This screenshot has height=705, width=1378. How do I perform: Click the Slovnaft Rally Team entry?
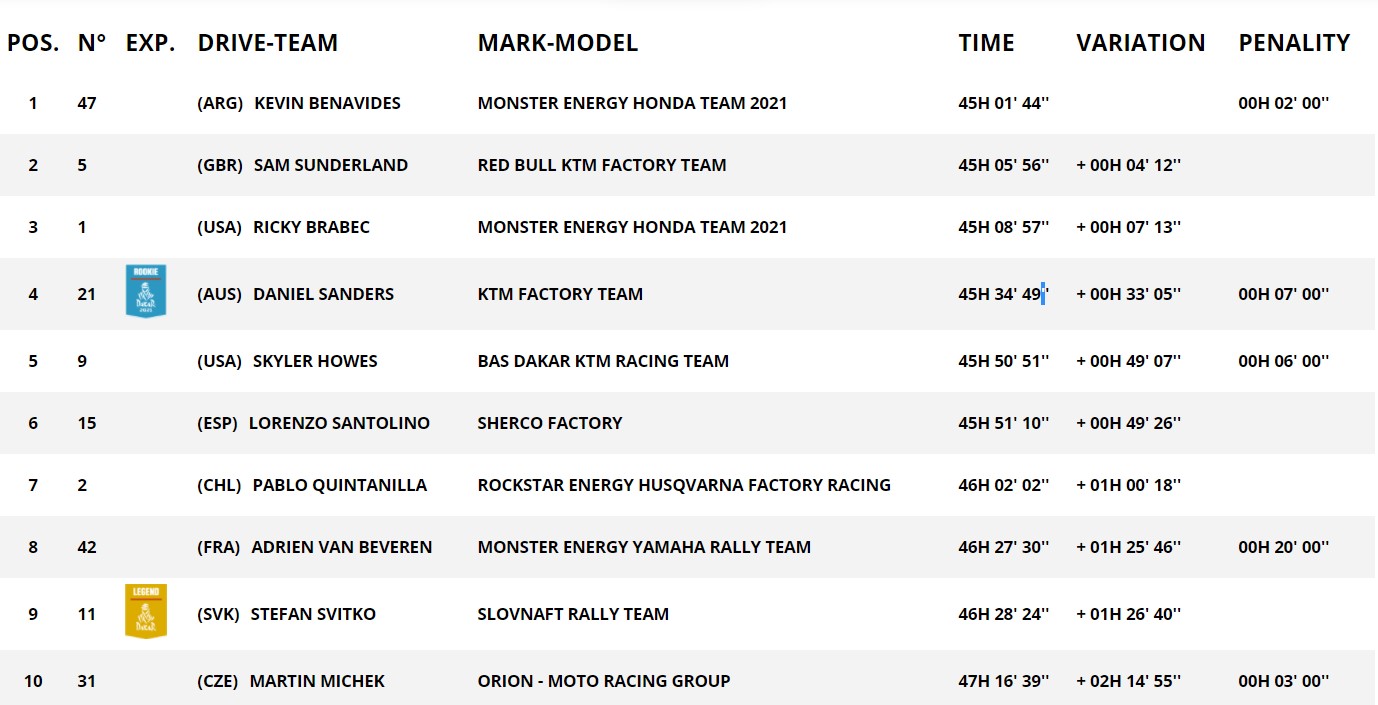pyautogui.click(x=573, y=614)
